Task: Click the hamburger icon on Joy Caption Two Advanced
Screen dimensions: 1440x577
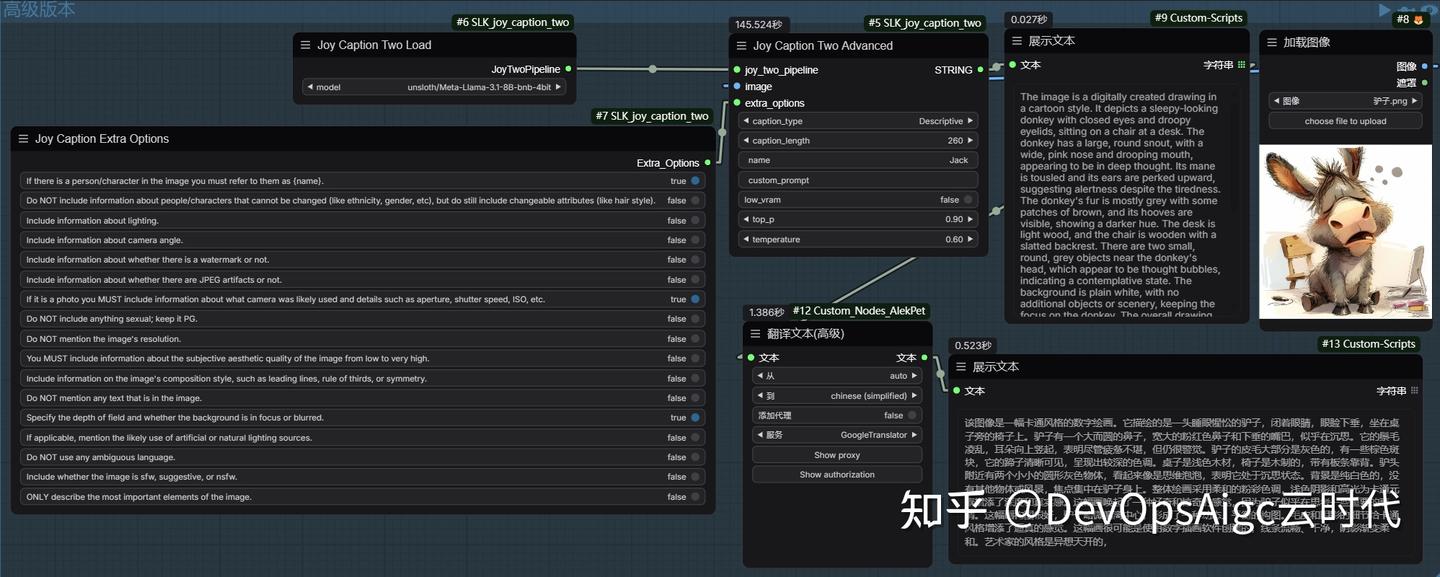Action: pos(741,45)
